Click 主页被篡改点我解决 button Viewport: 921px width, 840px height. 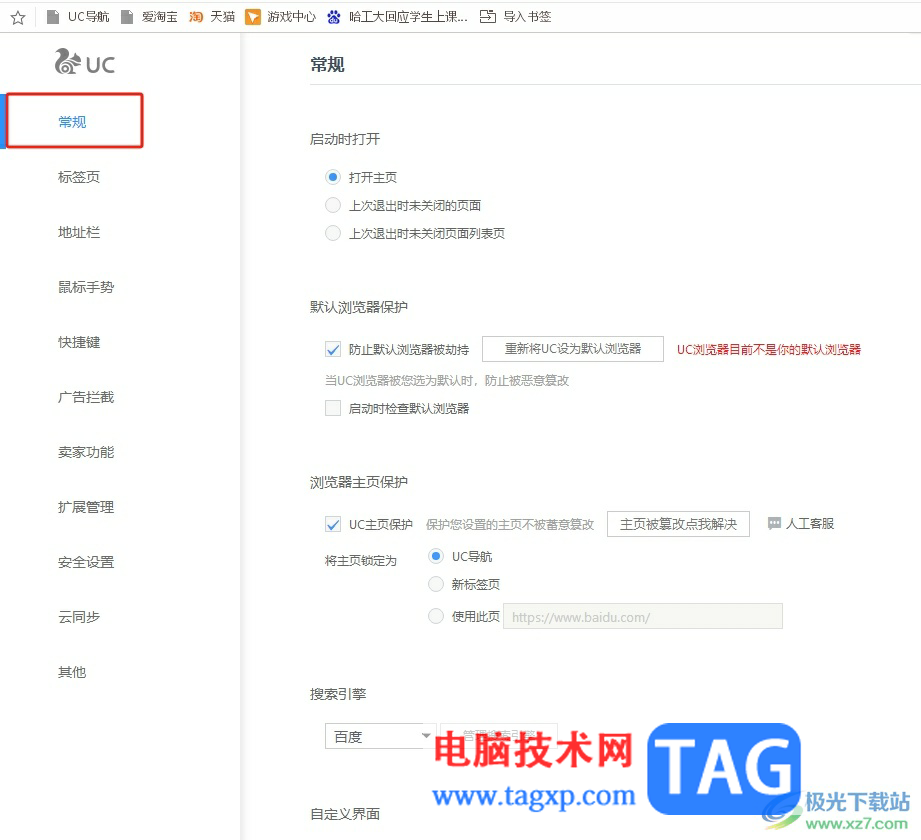click(x=678, y=524)
